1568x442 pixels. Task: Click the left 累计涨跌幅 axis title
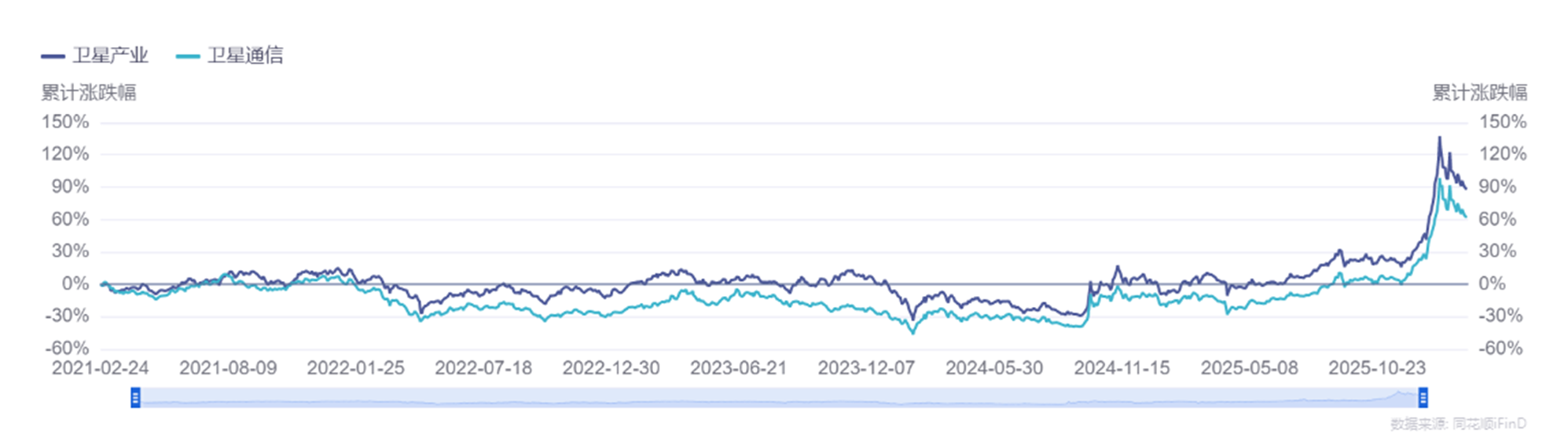point(89,93)
